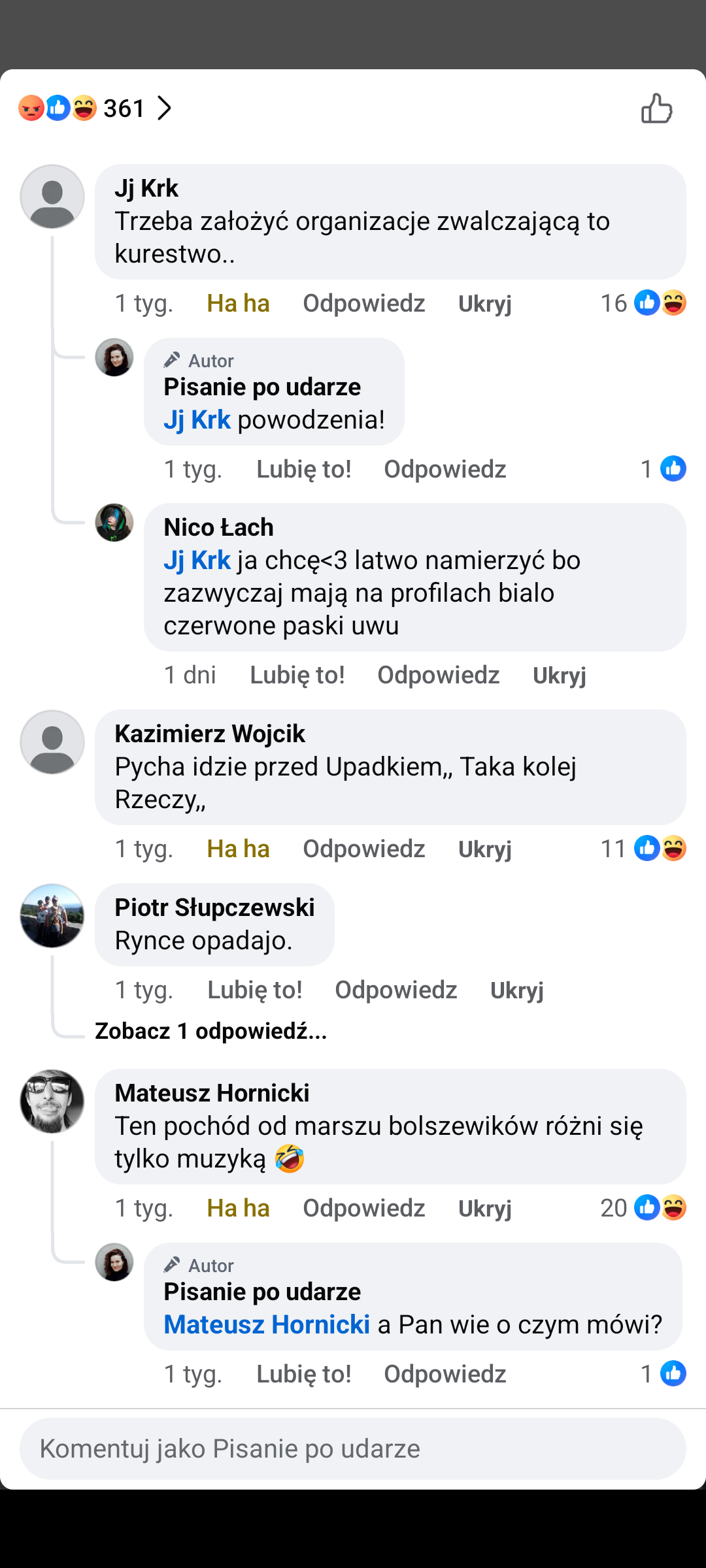Open Jj Krk's default profile avatar
This screenshot has width=706, height=1568.
click(x=52, y=197)
